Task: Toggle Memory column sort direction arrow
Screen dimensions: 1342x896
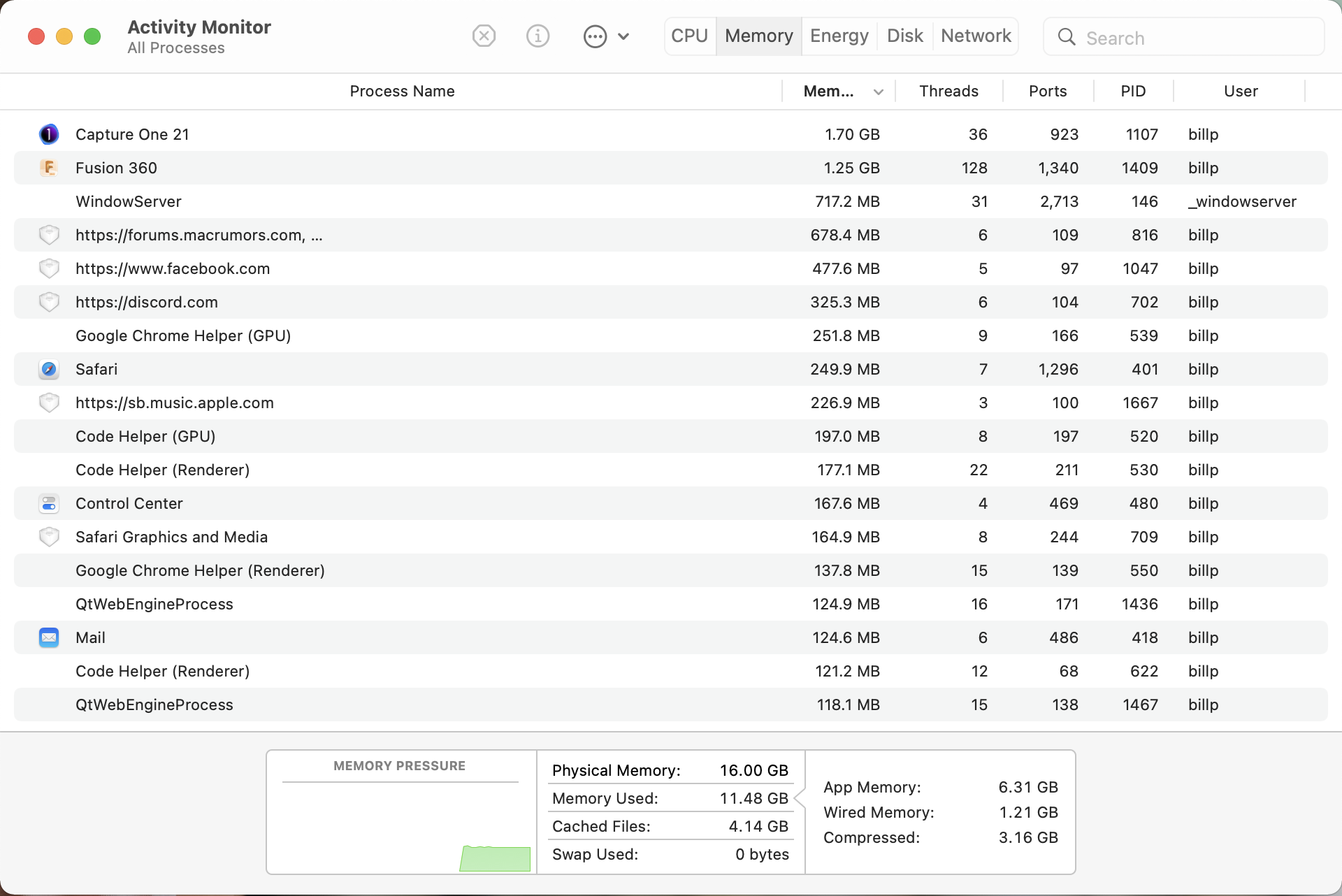Action: click(879, 92)
